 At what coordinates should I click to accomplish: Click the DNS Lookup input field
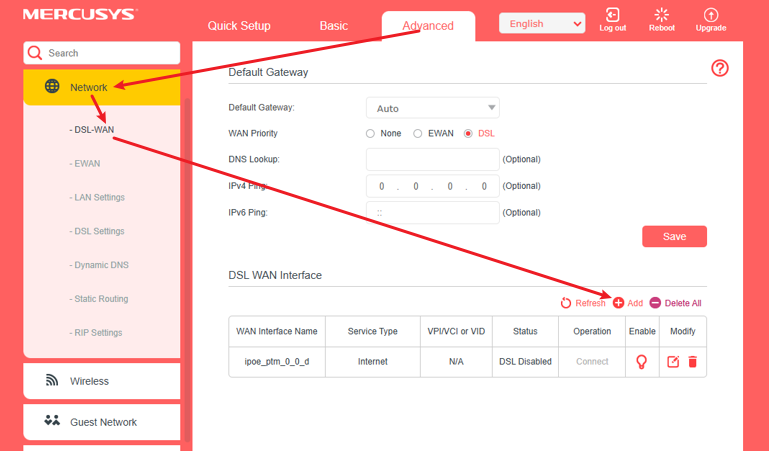coord(433,159)
